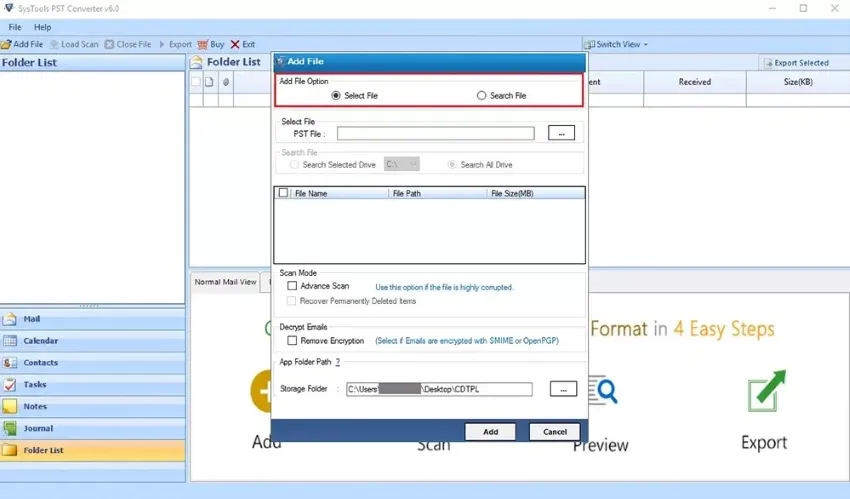Click the Add File toolbar icon
Image resolution: width=850 pixels, height=499 pixels.
coord(6,44)
